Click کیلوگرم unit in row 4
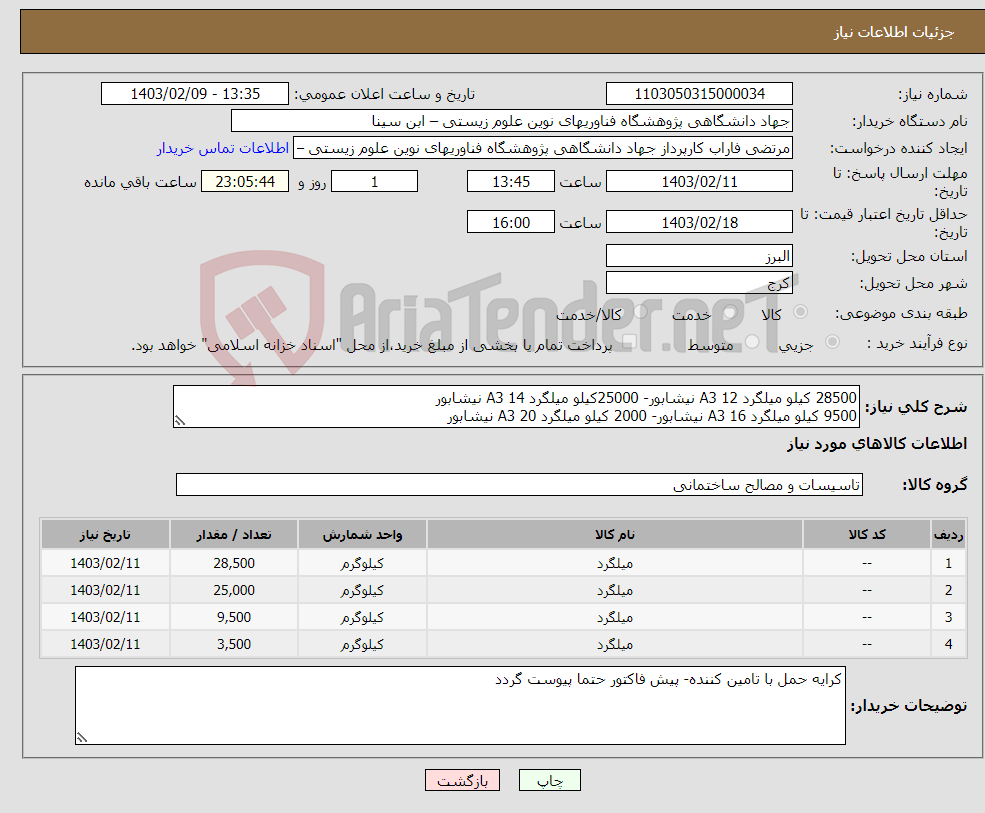This screenshot has width=985, height=813. 362,645
